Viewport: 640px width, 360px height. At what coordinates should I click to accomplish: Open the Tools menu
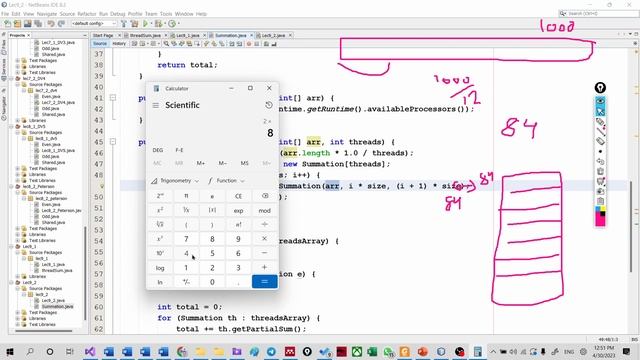tap(166, 14)
